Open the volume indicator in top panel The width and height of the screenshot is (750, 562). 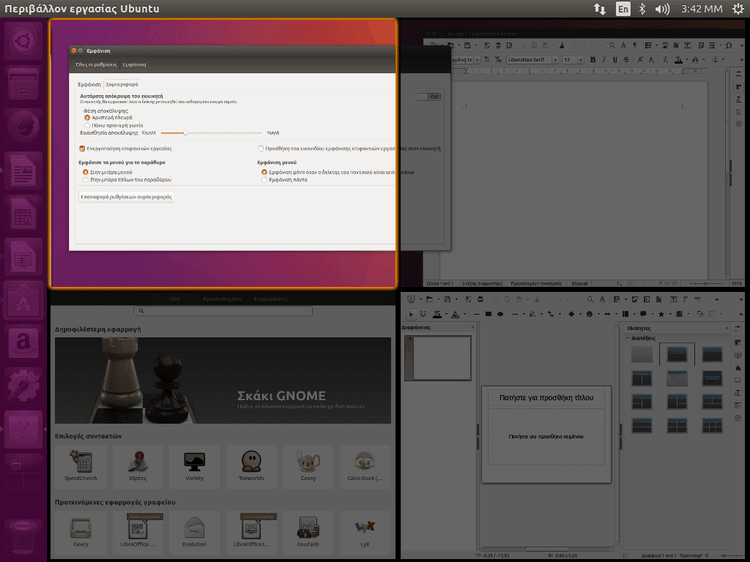point(662,9)
